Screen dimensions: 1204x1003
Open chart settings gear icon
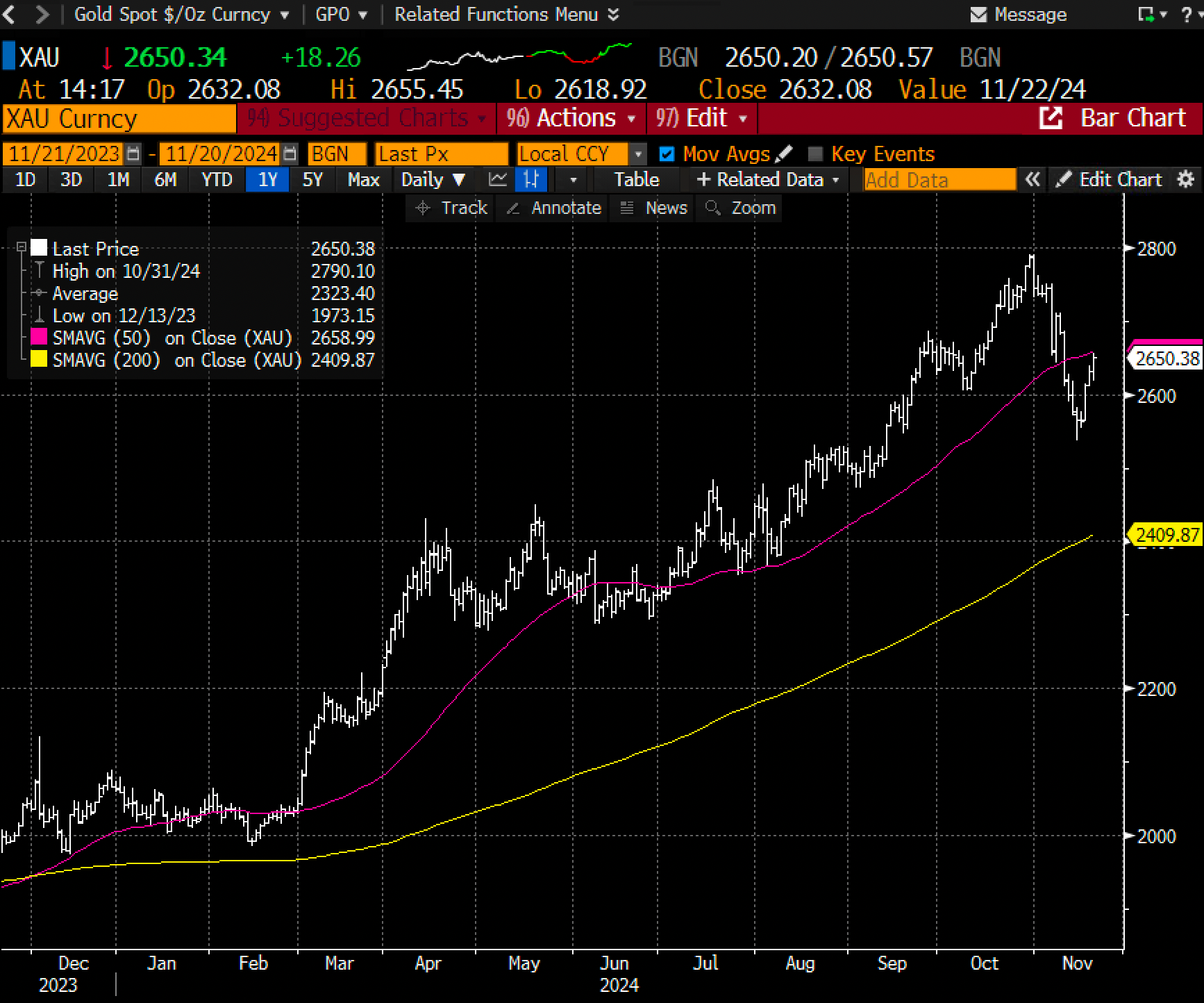coord(1186,180)
